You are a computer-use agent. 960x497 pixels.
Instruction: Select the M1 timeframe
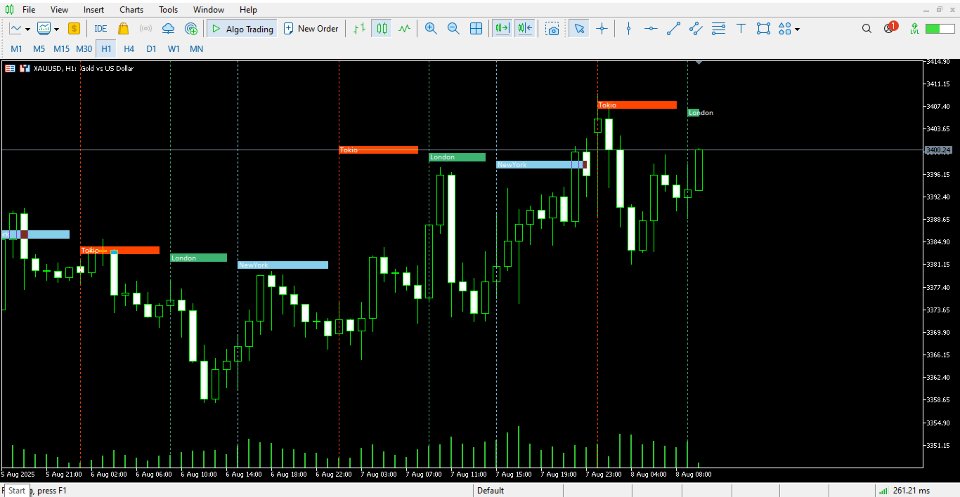(x=17, y=48)
